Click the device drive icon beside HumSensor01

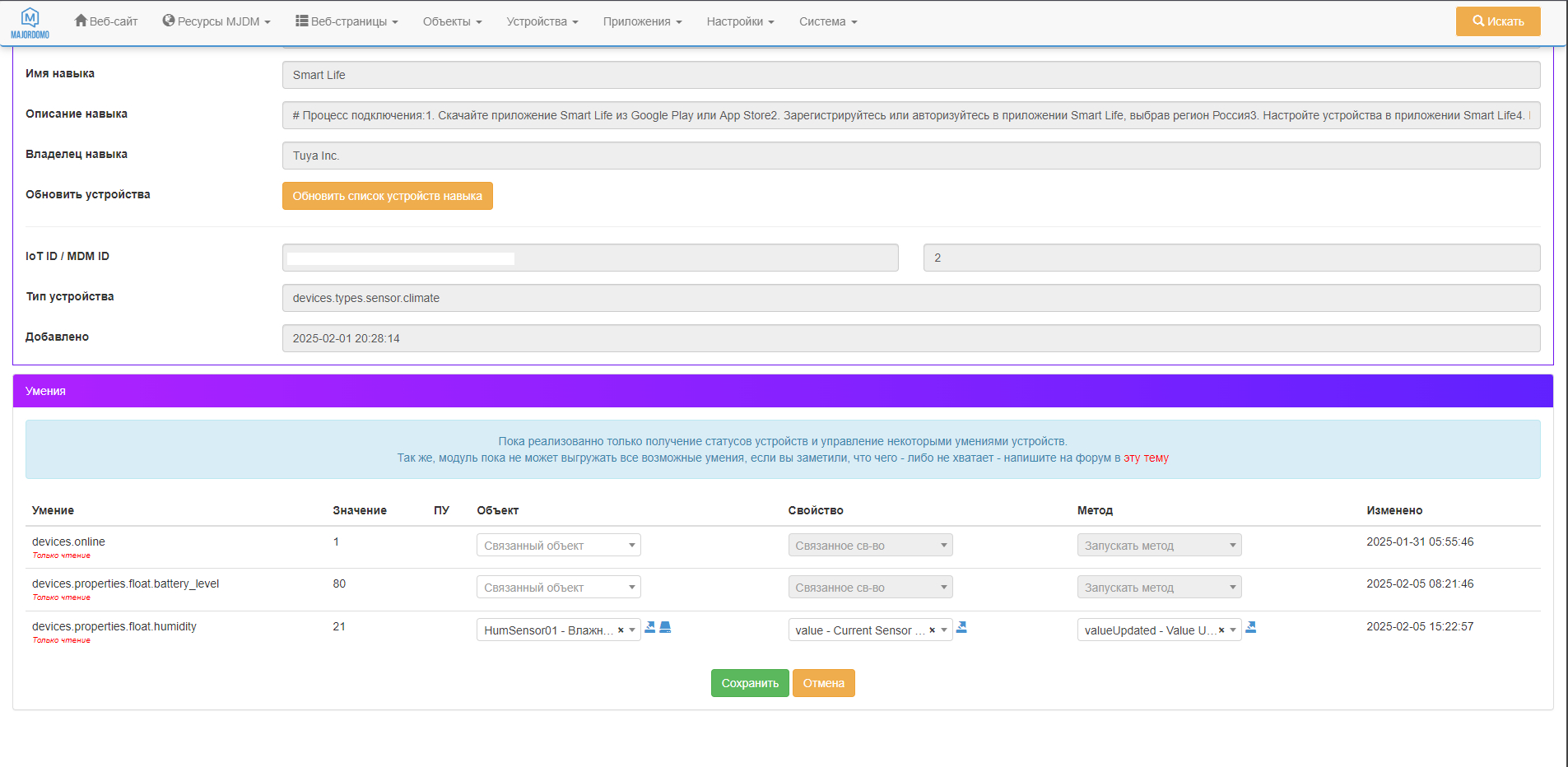pos(666,627)
